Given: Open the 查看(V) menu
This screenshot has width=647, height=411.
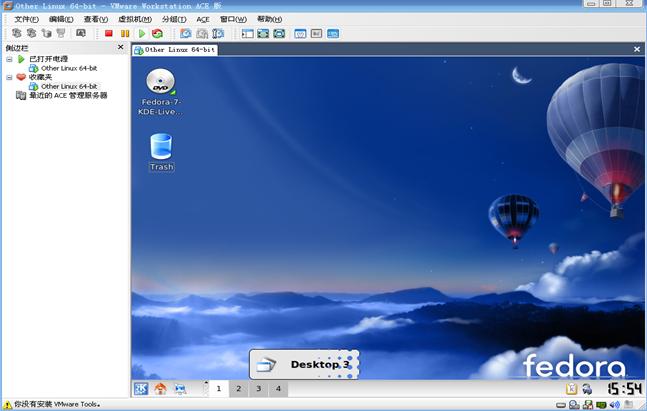Looking at the screenshot, I should tap(96, 19).
